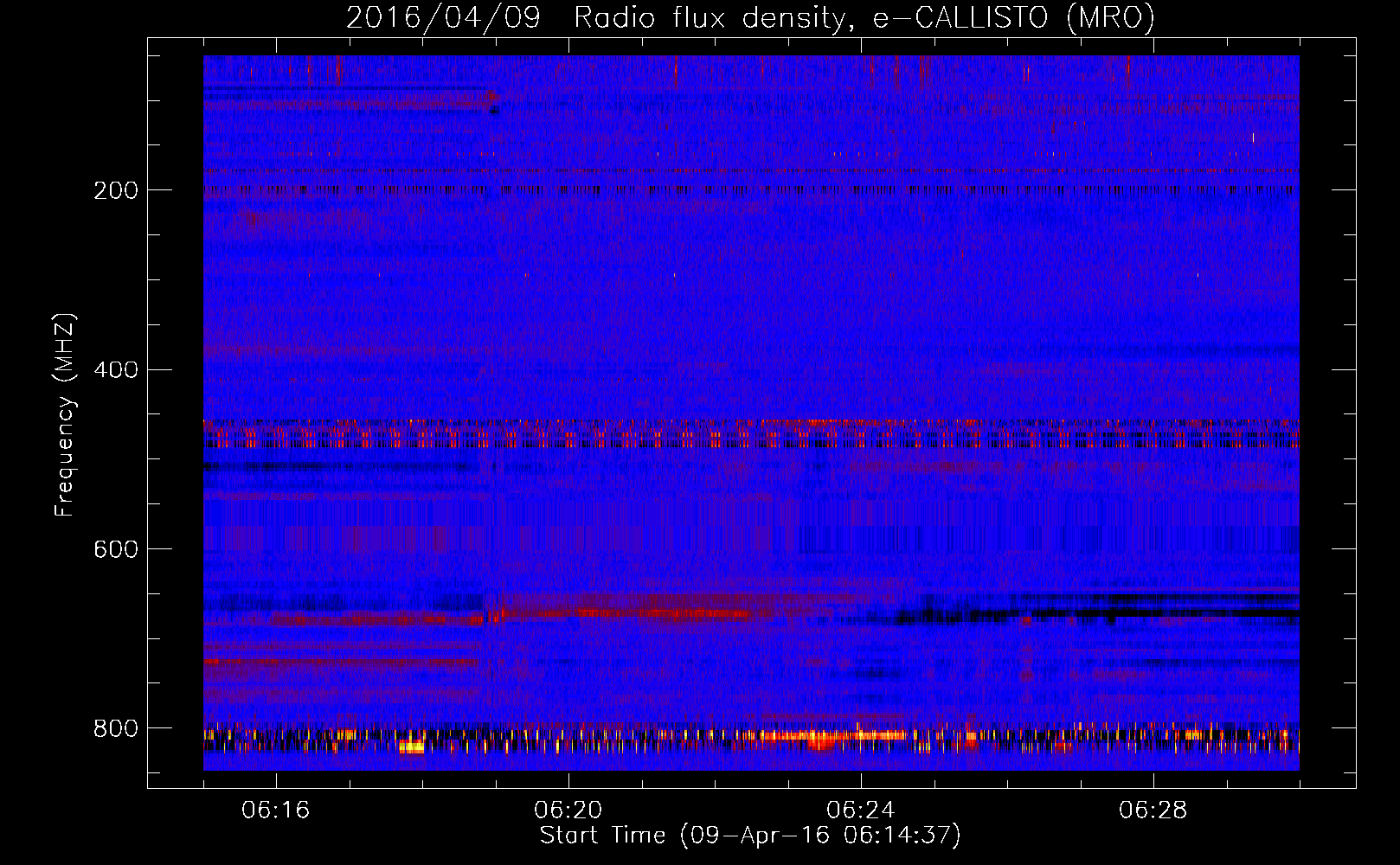The image size is (1400, 865).
Task: Click the bright yellow burst near 800 MHz
Action: coord(412,746)
